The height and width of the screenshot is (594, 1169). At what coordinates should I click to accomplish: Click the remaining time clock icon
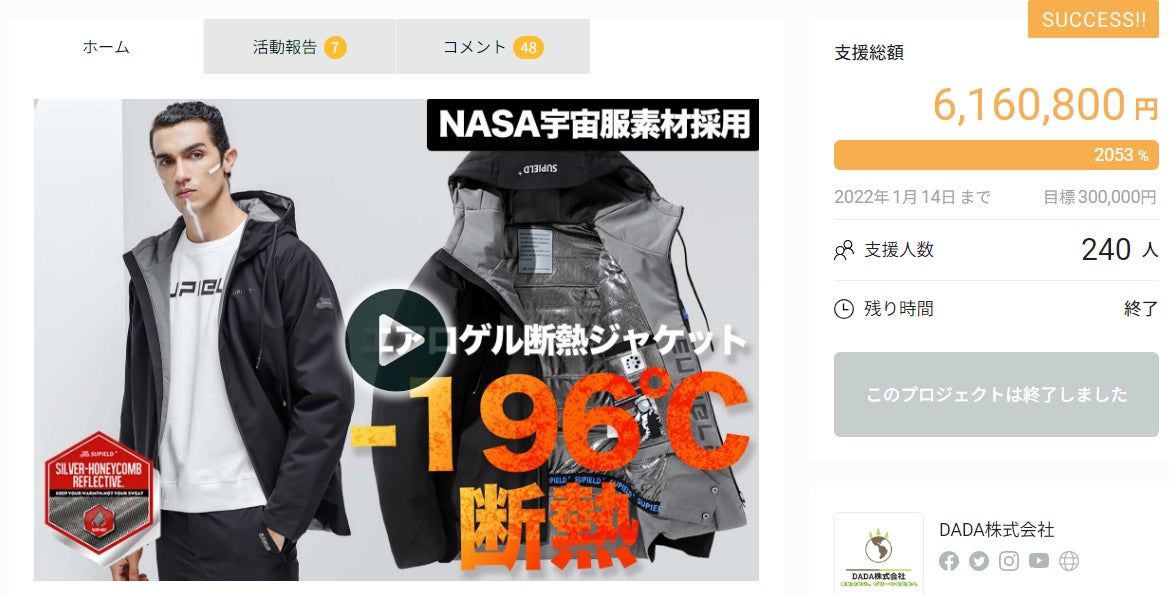tap(843, 309)
